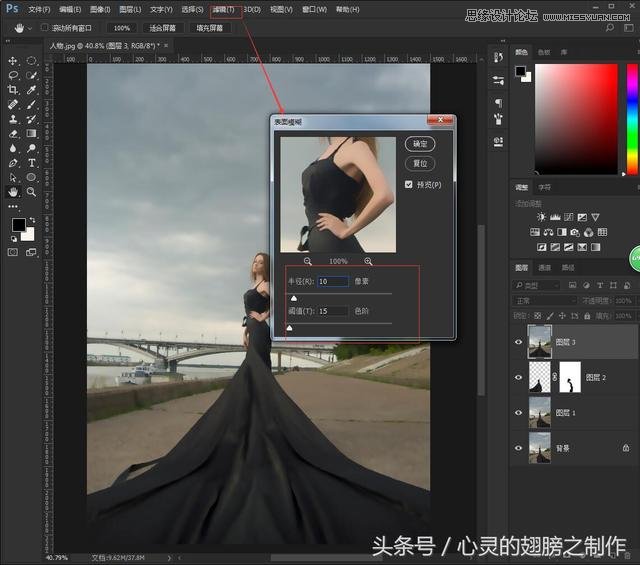Click the threshold slider handle
This screenshot has height=565, width=640.
[x=289, y=328]
